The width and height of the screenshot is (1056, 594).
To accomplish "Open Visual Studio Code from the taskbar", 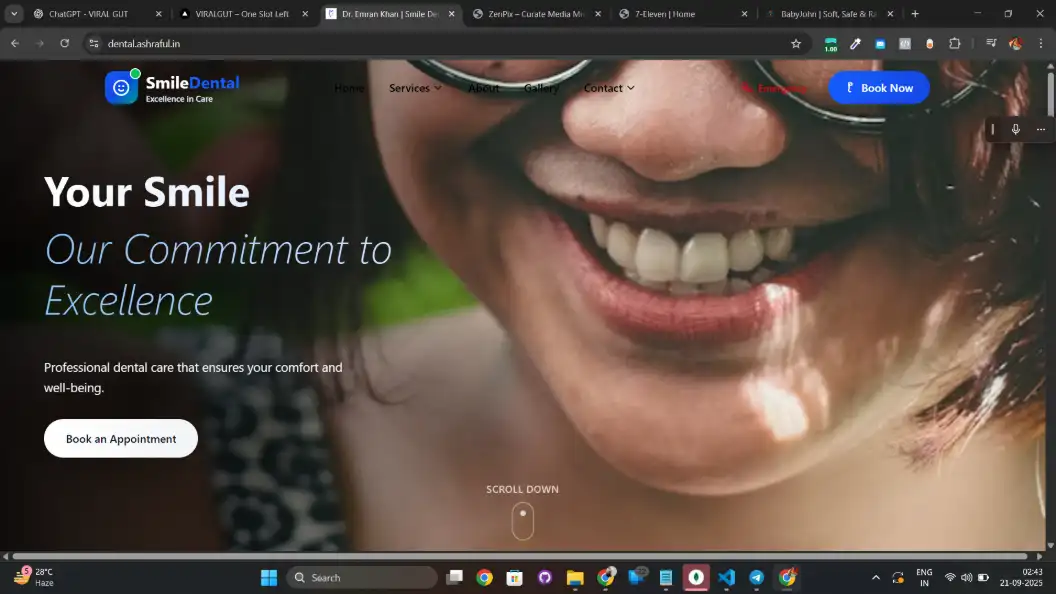I will coord(727,578).
